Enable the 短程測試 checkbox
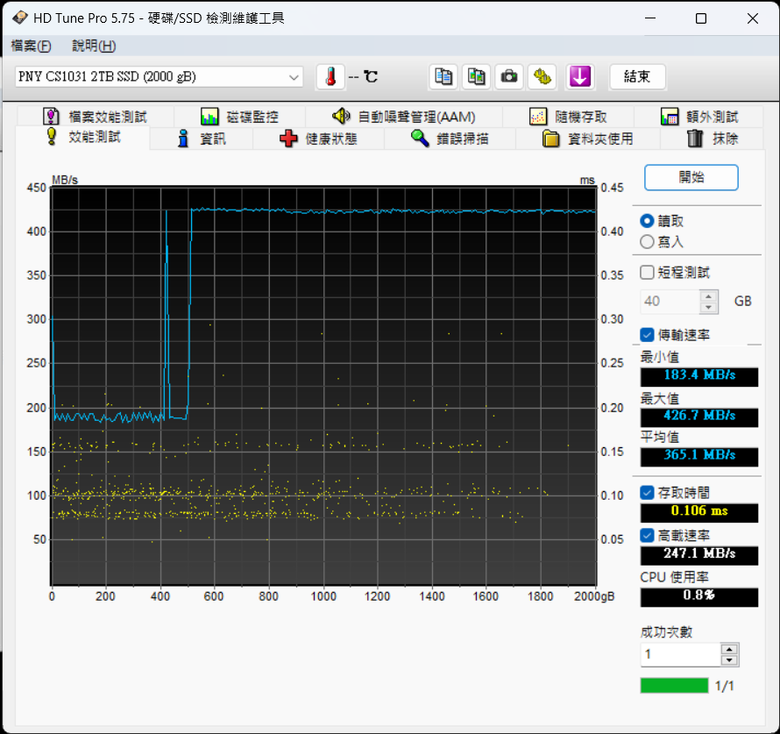780x734 pixels. [x=647, y=273]
